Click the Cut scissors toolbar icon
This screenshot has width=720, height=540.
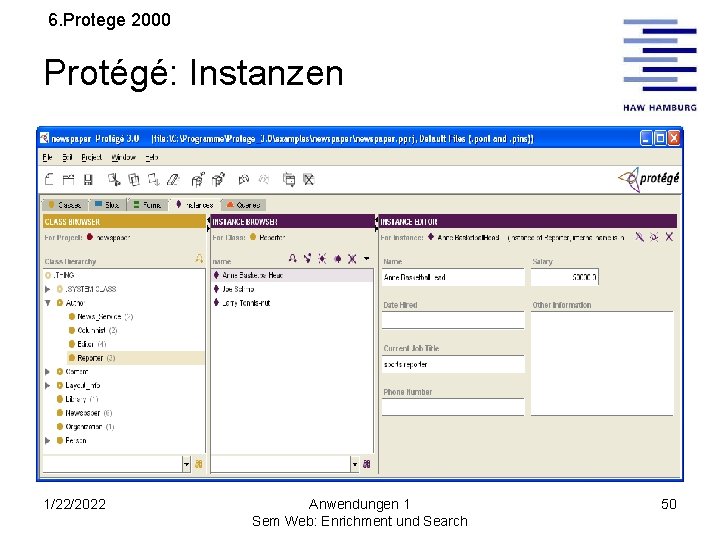(114, 179)
